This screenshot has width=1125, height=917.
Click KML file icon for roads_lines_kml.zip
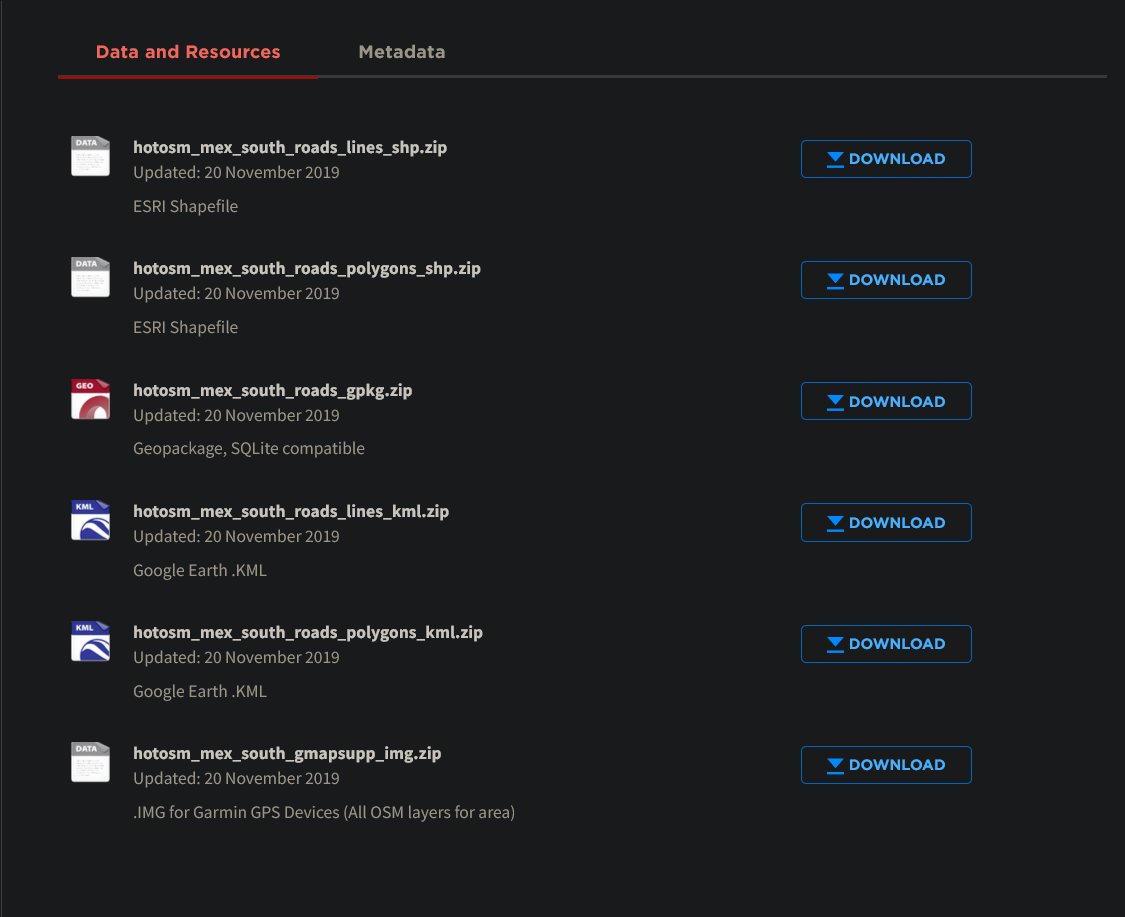coord(90,520)
